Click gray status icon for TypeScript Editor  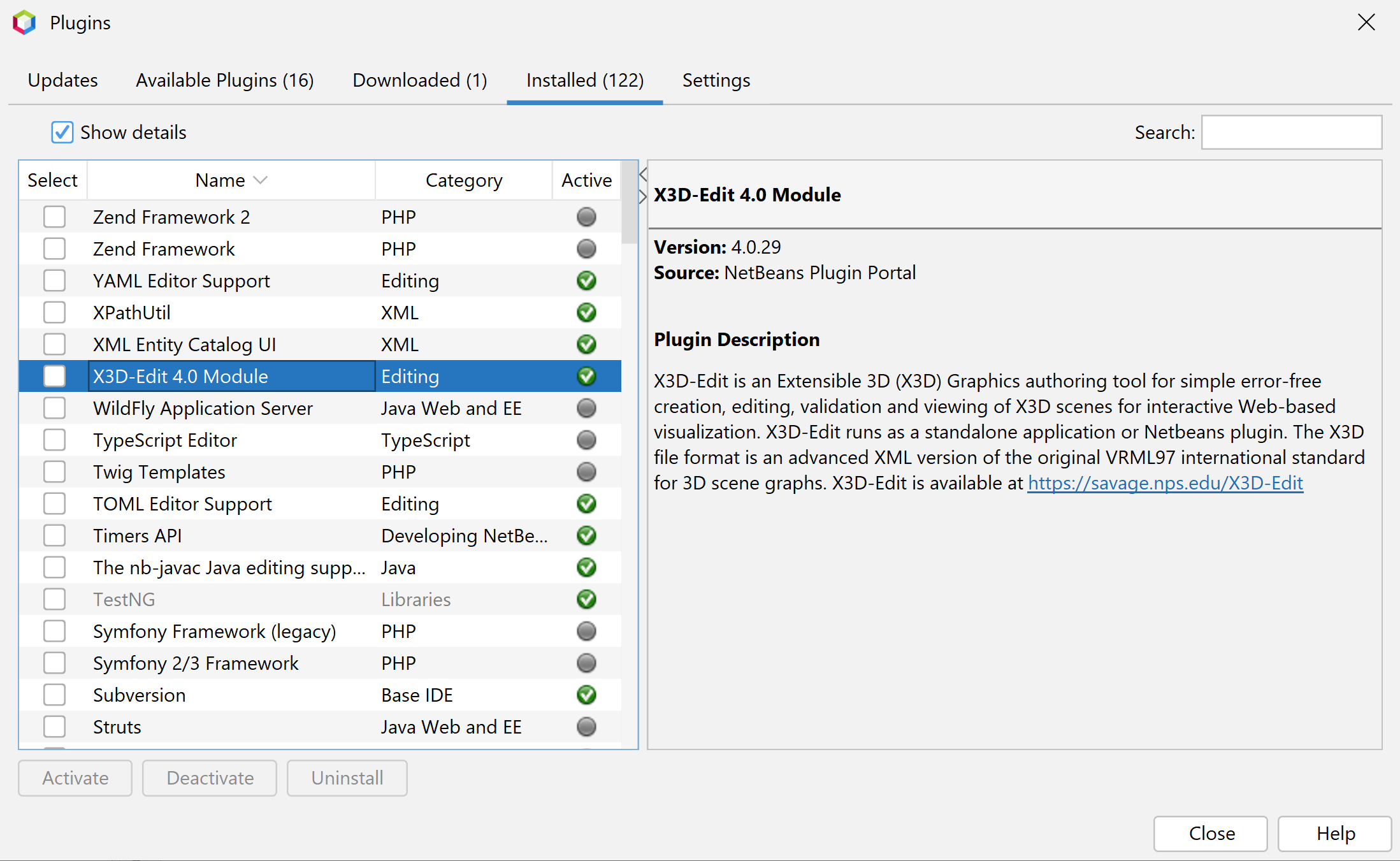coord(586,440)
